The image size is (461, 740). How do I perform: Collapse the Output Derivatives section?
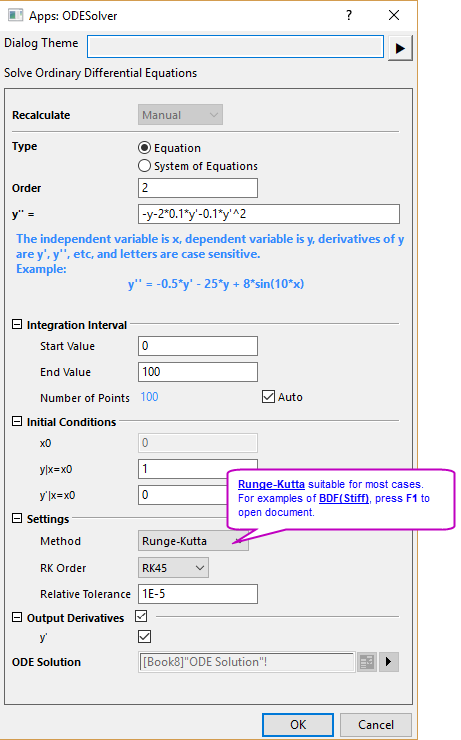pos(17,617)
